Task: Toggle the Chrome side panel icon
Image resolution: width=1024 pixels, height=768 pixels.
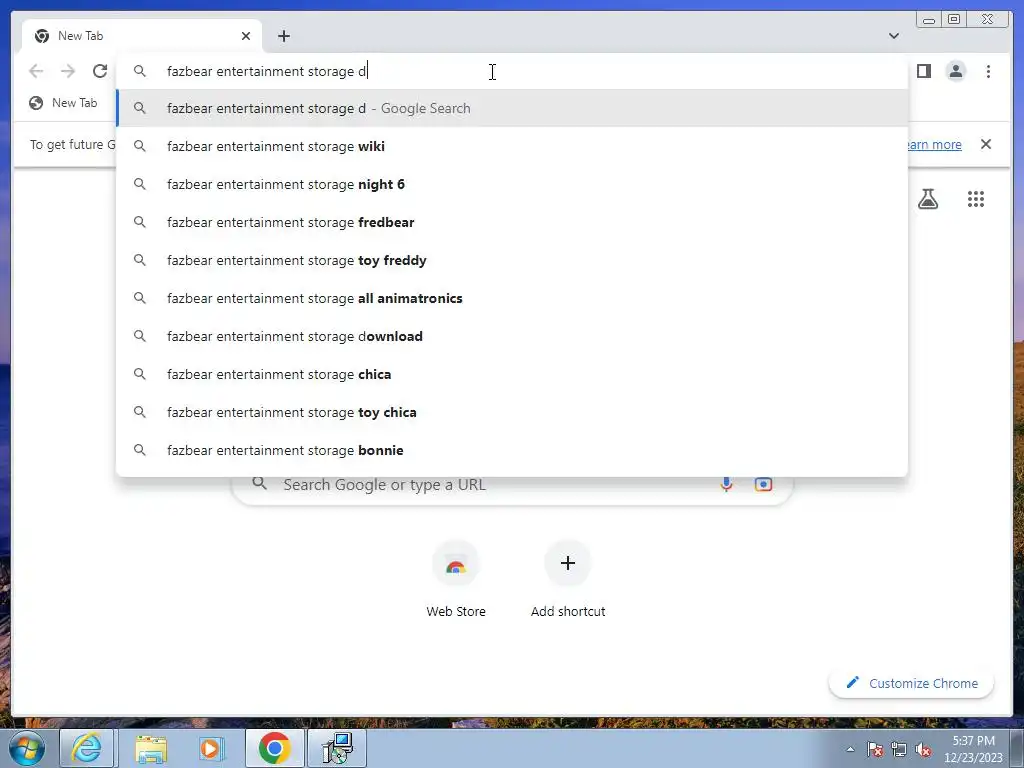Action: point(923,71)
